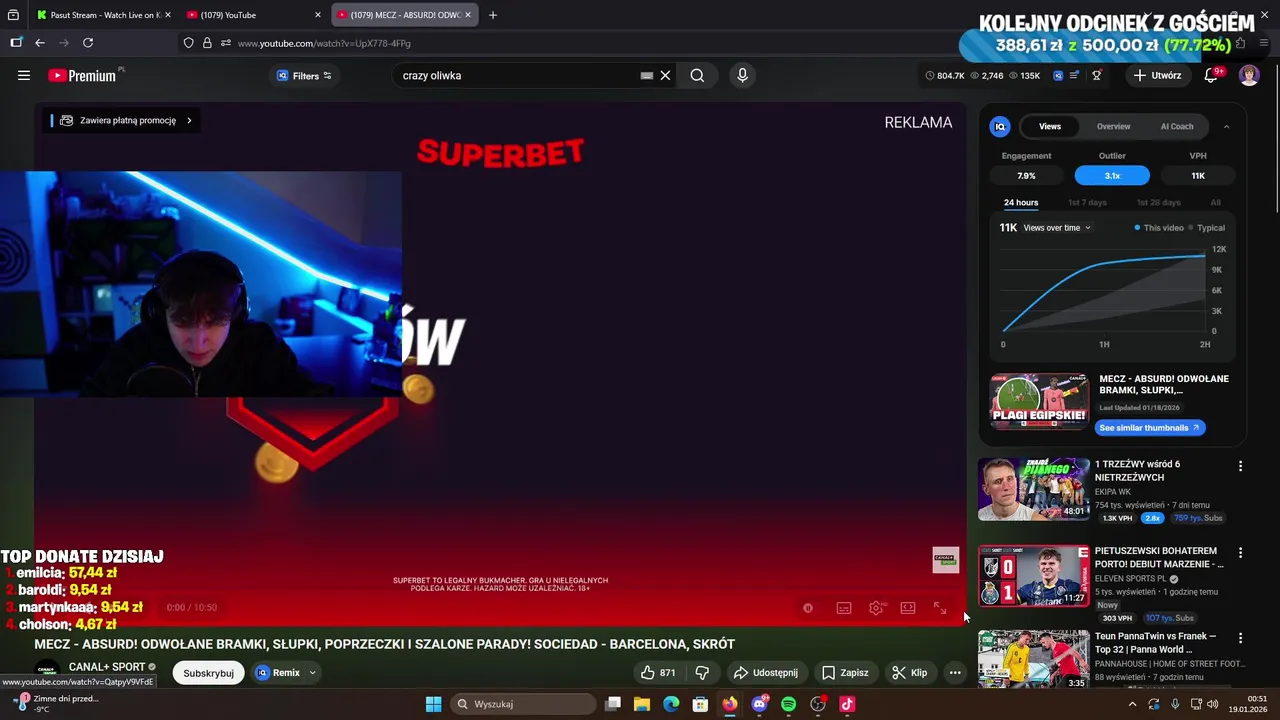
Task: Click the vidIQ round logo in side panel
Action: (x=1000, y=126)
